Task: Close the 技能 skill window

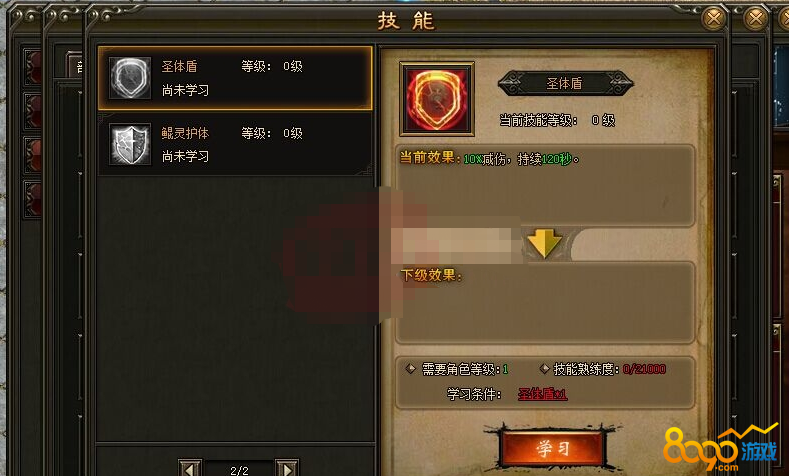Action: 714,19
